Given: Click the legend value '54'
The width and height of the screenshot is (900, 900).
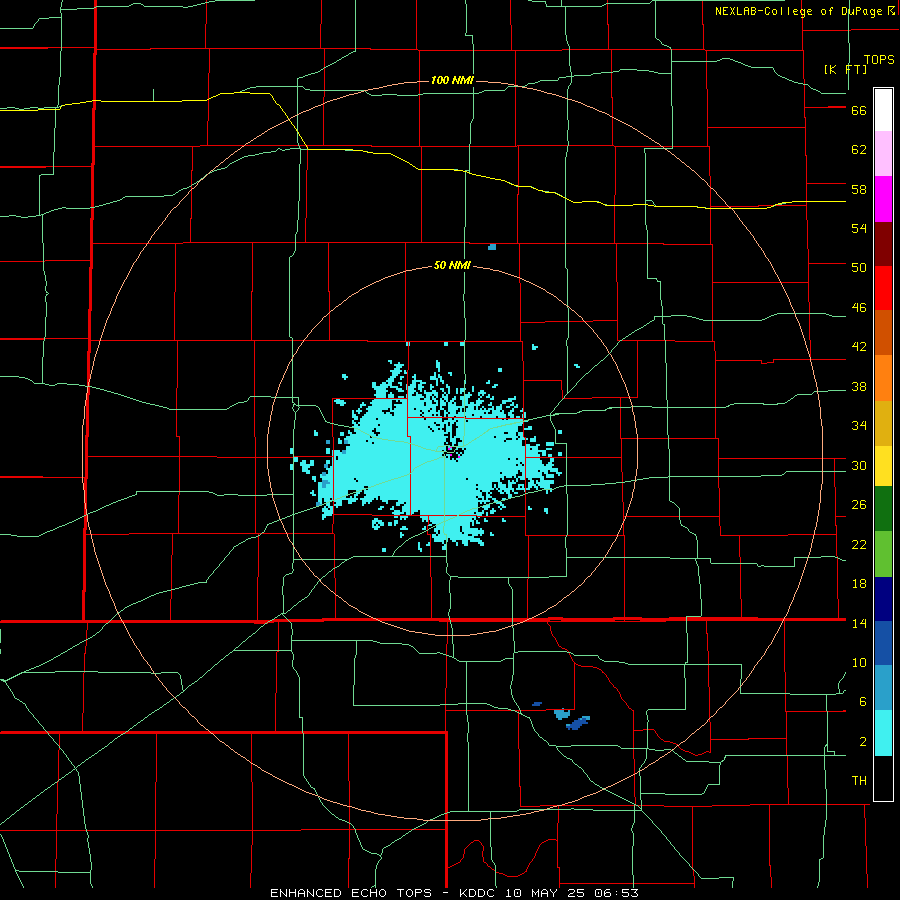Looking at the screenshot, I should pos(859,229).
